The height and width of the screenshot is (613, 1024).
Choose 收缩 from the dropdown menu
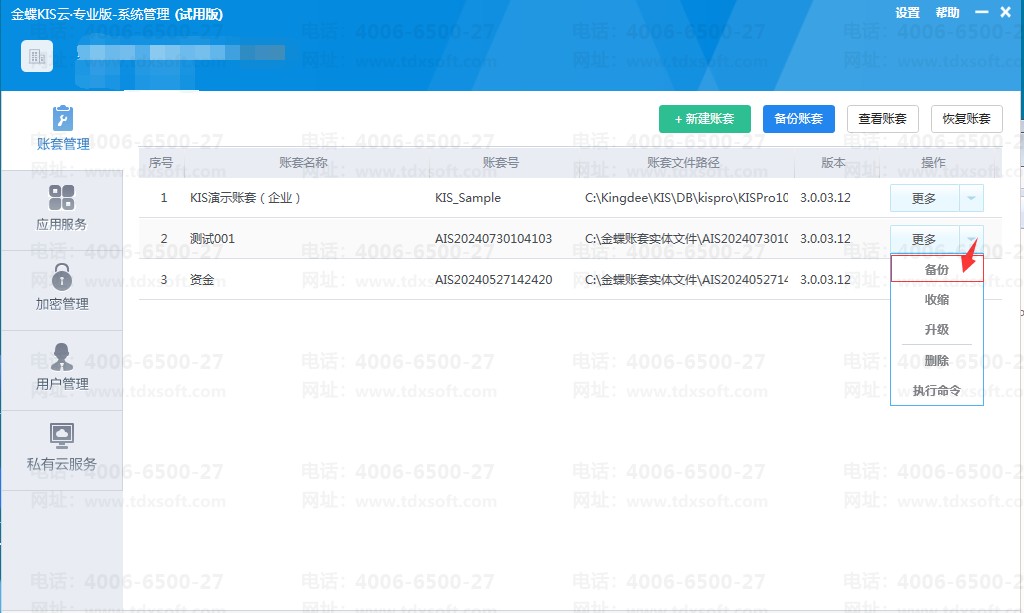click(x=936, y=300)
